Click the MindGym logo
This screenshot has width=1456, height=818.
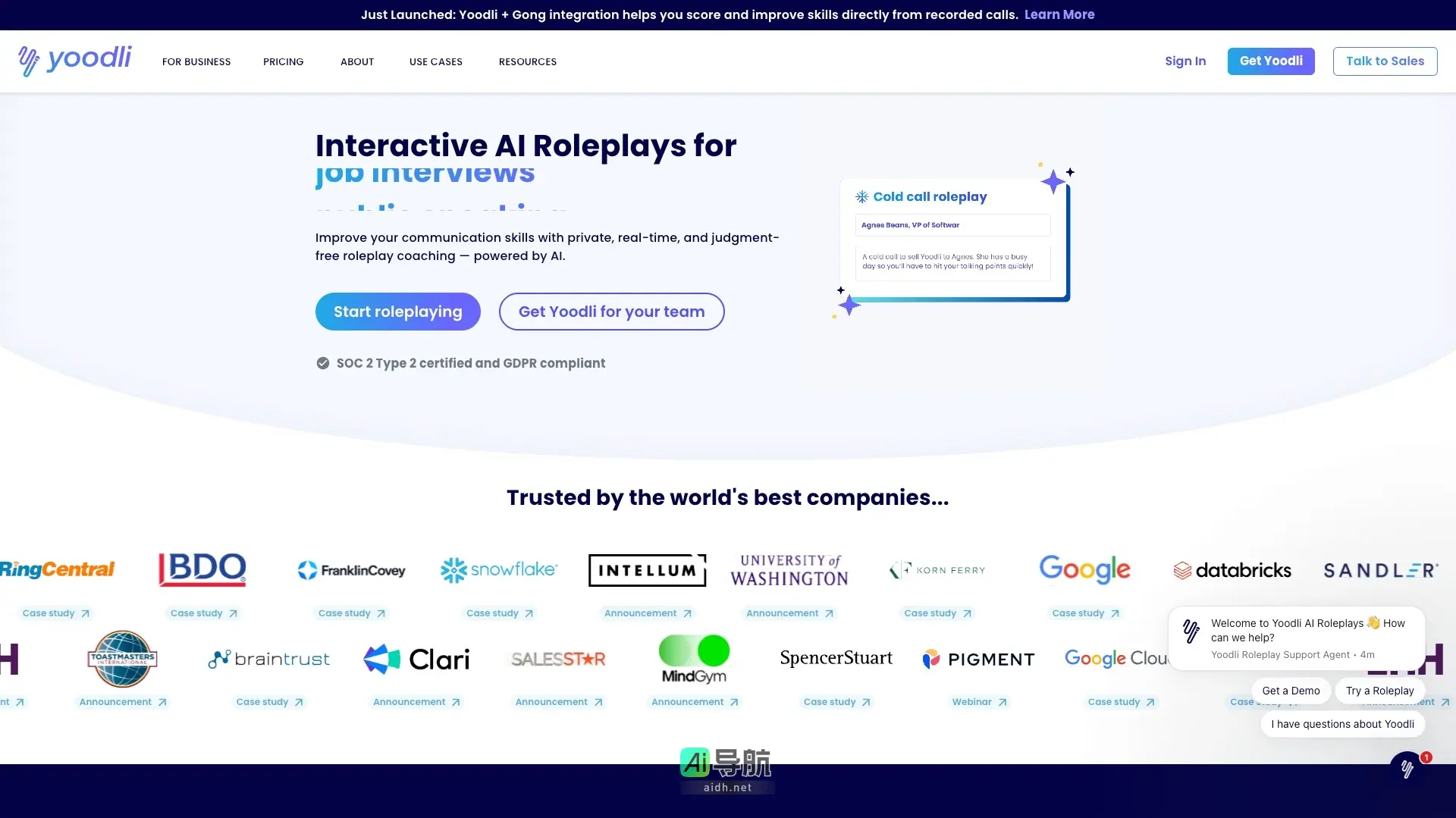[x=694, y=659]
